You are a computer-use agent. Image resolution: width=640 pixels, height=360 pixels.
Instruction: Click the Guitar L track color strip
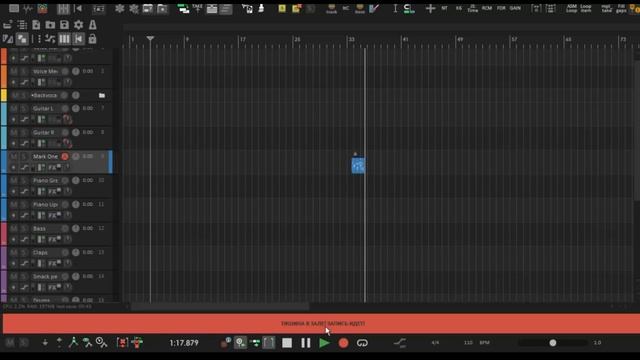click(x=4, y=114)
